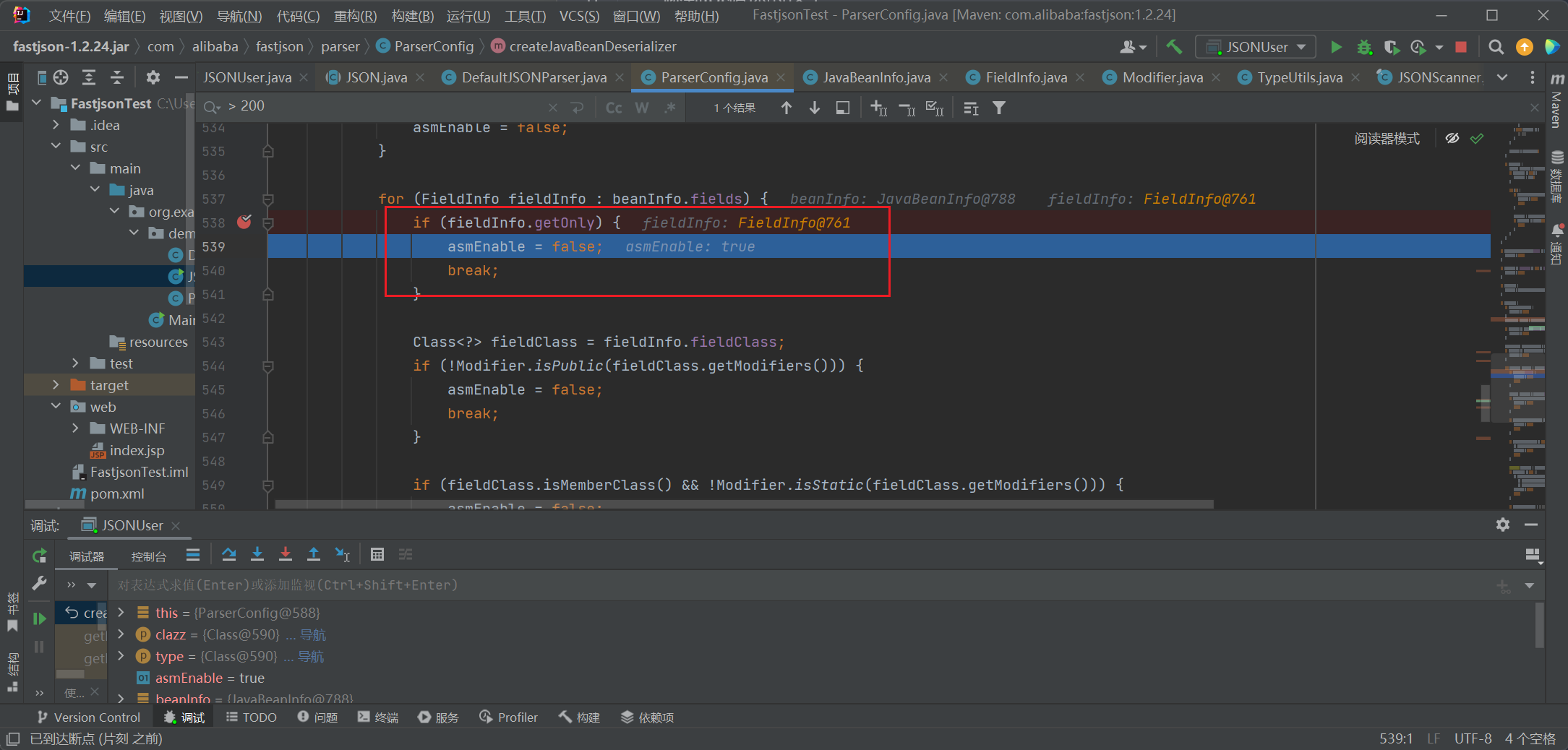This screenshot has width=1568, height=750.
Task: Click the editor horizontal scrollbar
Action: [744, 504]
